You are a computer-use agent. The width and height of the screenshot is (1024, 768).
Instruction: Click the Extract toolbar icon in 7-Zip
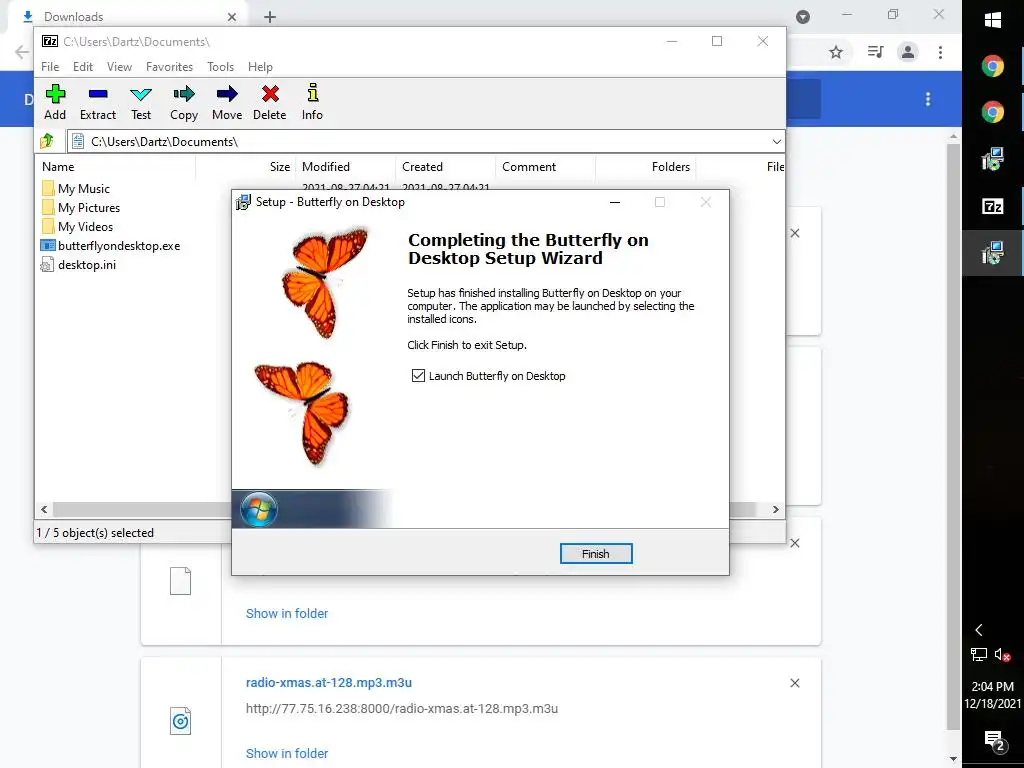point(98,94)
